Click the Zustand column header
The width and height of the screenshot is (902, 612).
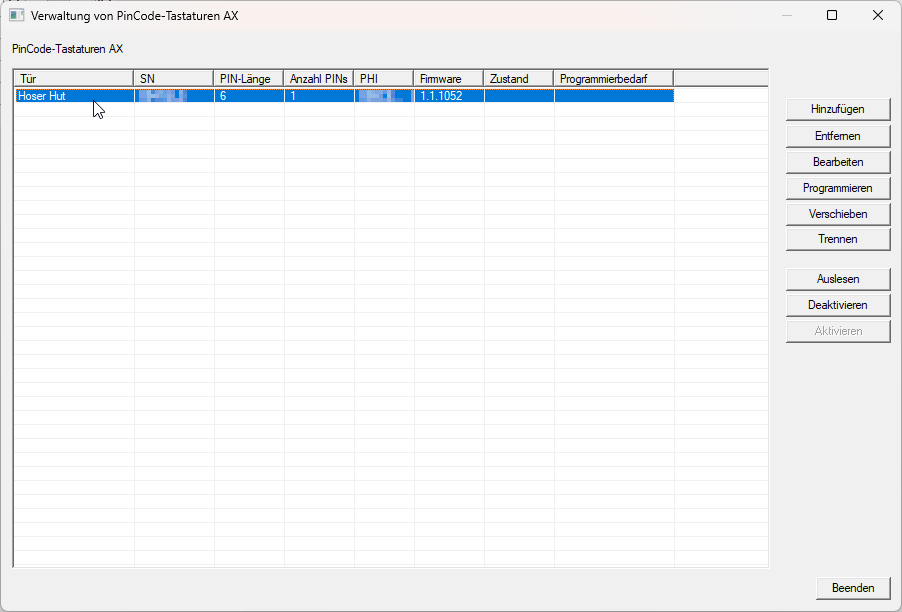coord(518,79)
